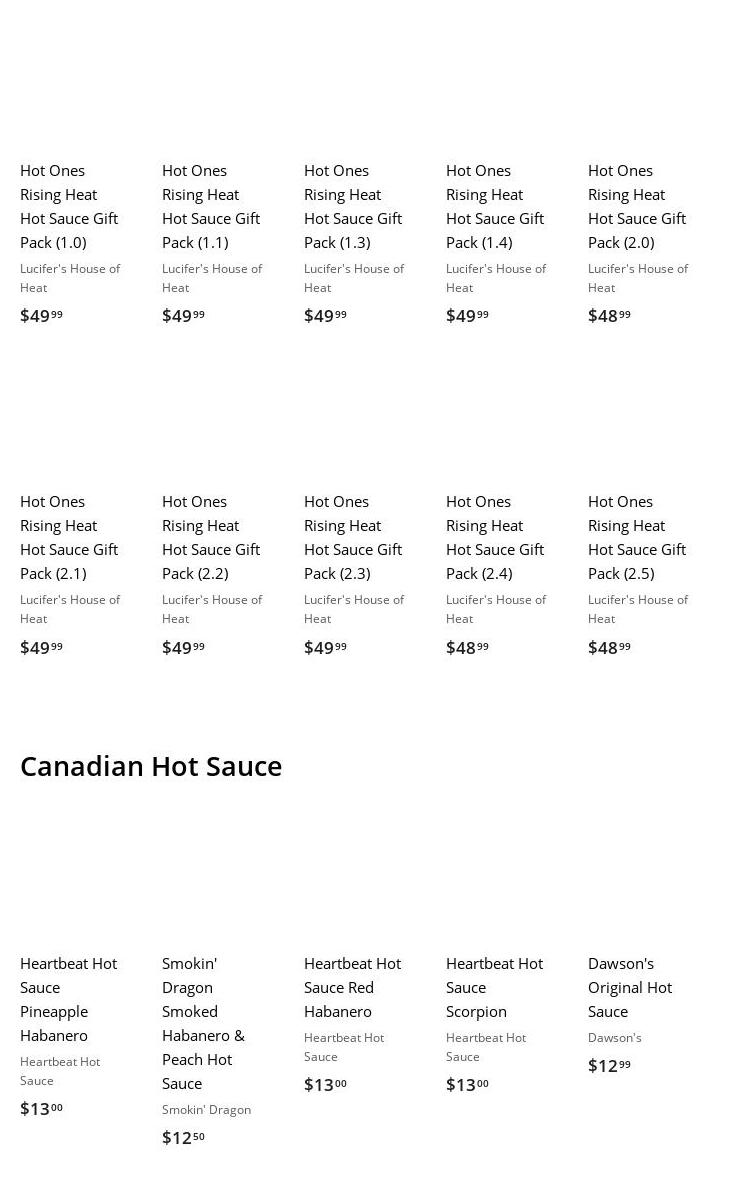Image resolution: width=730 pixels, height=1198 pixels.
Task: Click the Smokin' Dragon vendor name
Action: pyautogui.click(x=206, y=1110)
